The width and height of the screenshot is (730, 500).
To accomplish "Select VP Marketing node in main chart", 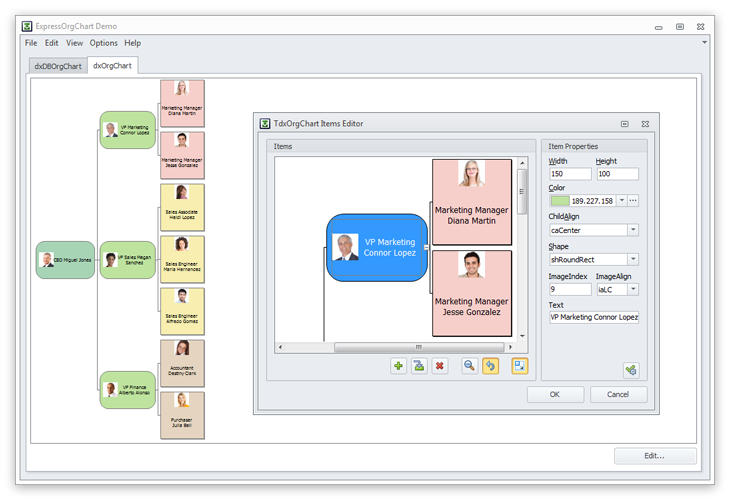I will pos(128,130).
